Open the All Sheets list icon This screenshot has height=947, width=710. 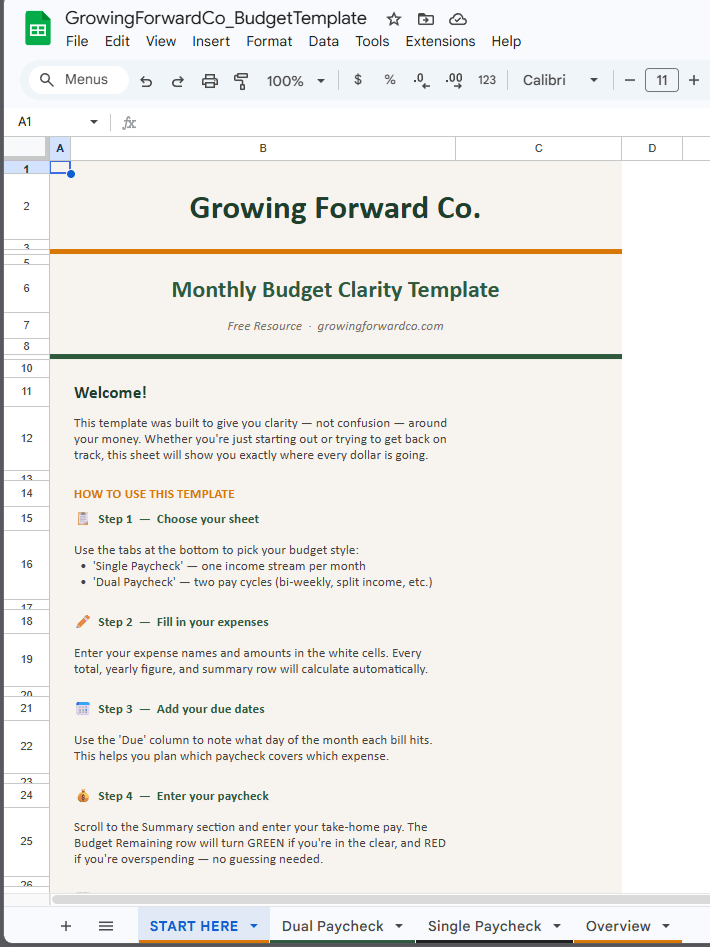click(x=106, y=926)
